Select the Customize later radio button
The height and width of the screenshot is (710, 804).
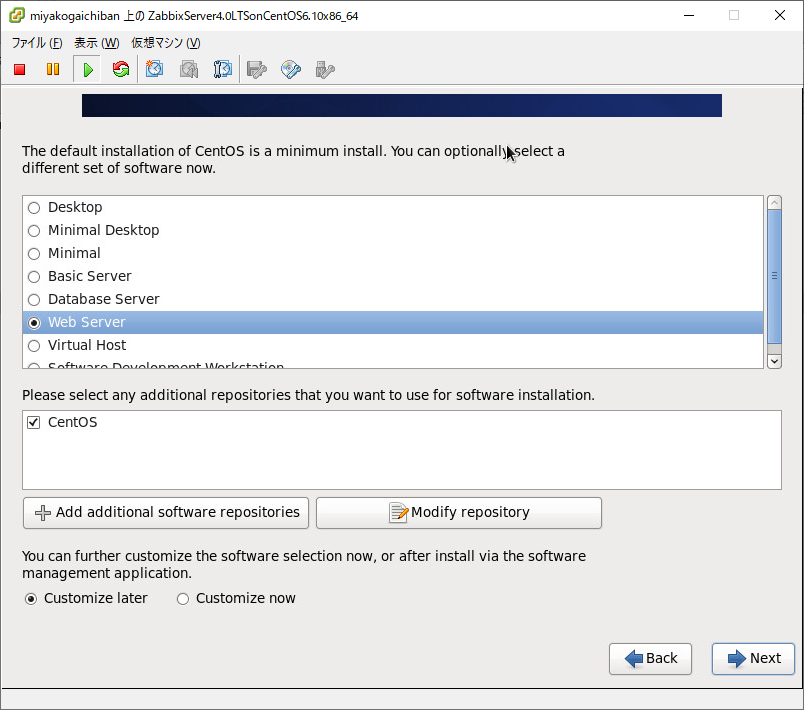click(x=31, y=599)
